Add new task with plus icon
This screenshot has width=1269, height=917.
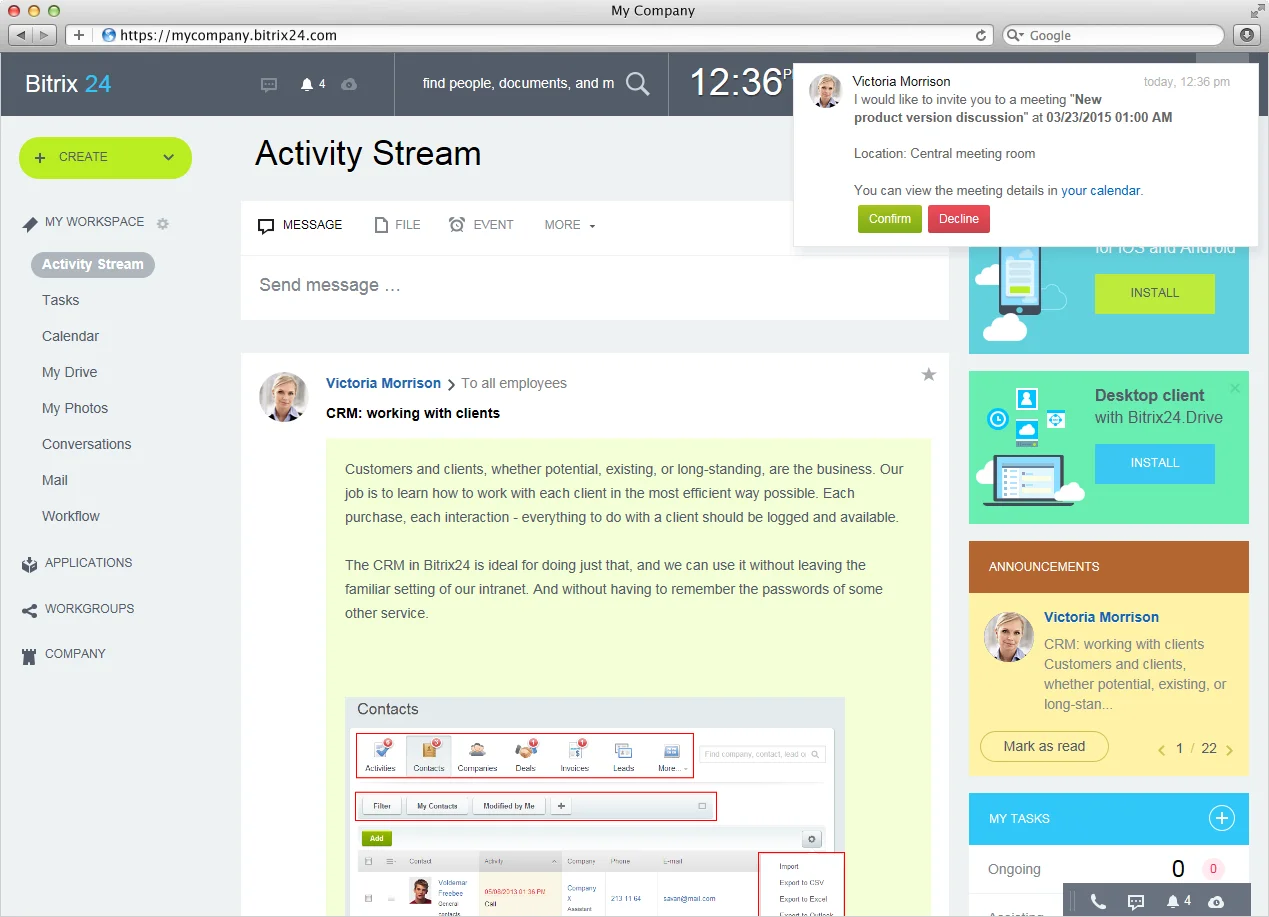click(1221, 818)
